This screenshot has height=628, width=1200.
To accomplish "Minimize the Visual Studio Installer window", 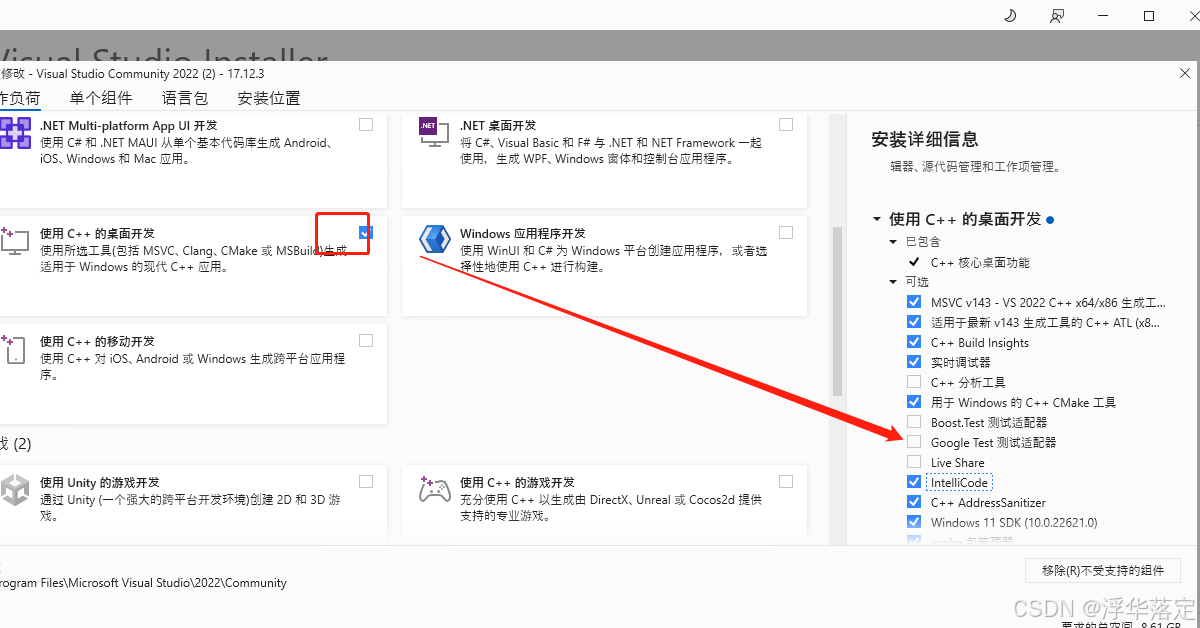I will pyautogui.click(x=1103, y=16).
